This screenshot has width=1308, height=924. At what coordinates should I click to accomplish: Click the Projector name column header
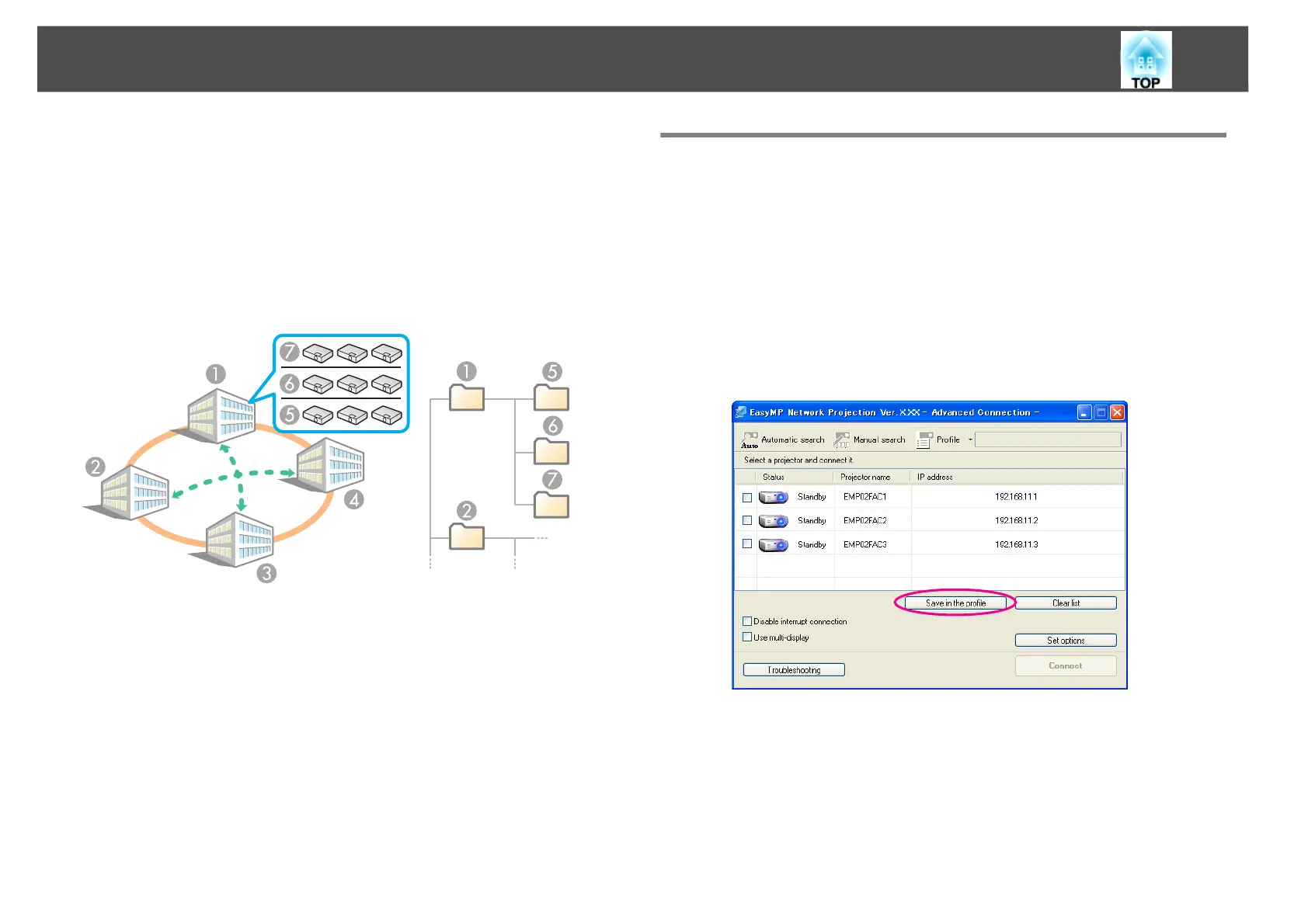872,477
